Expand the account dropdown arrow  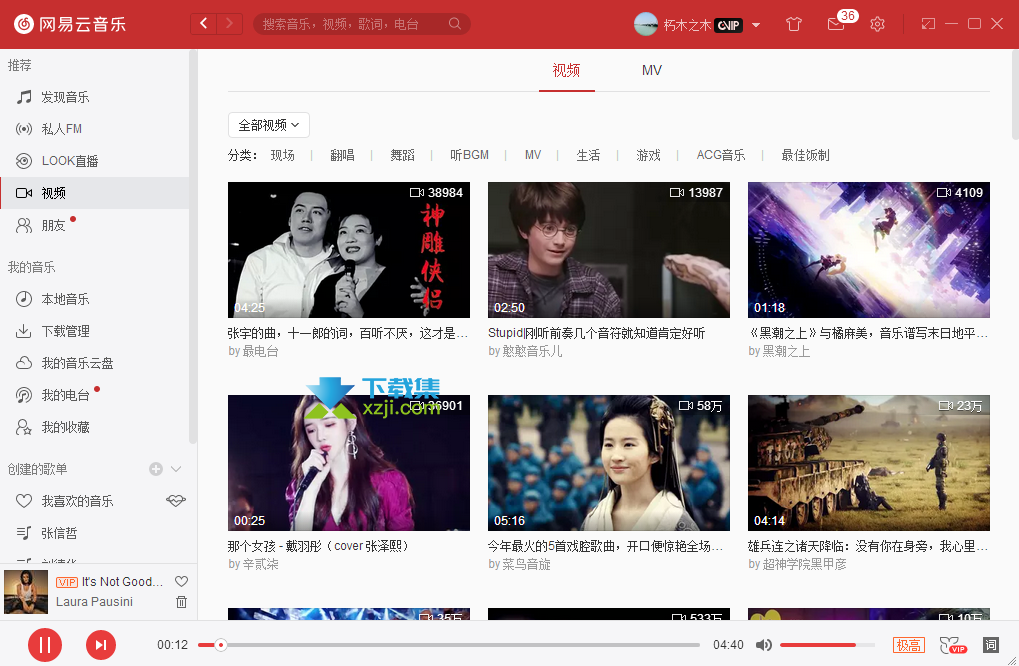[756, 25]
